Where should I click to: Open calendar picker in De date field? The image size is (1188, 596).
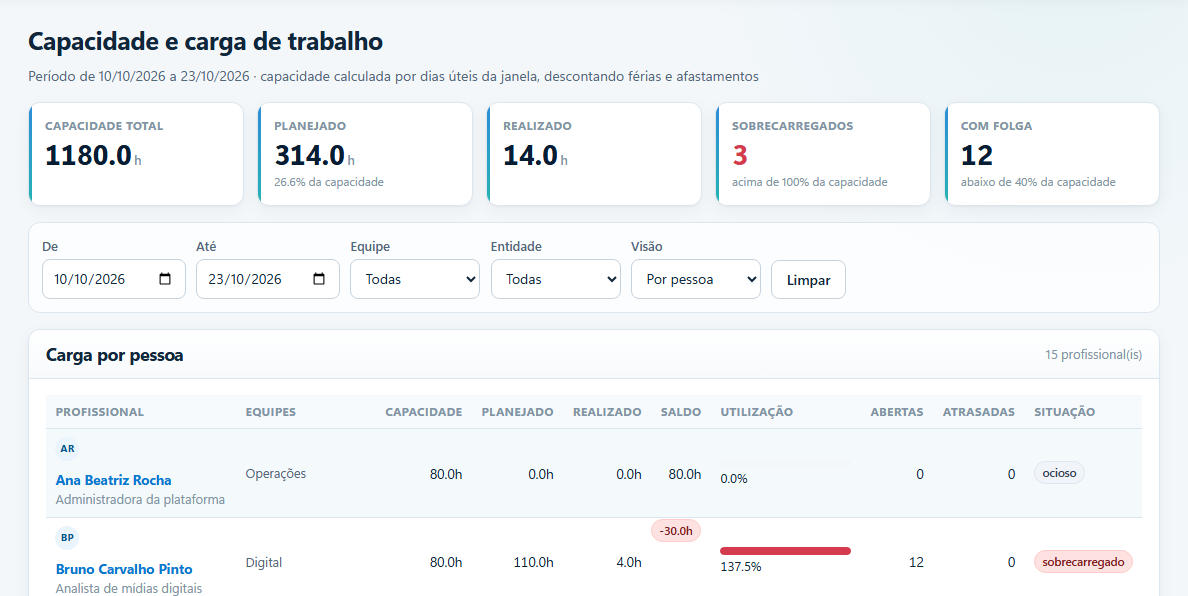[165, 279]
